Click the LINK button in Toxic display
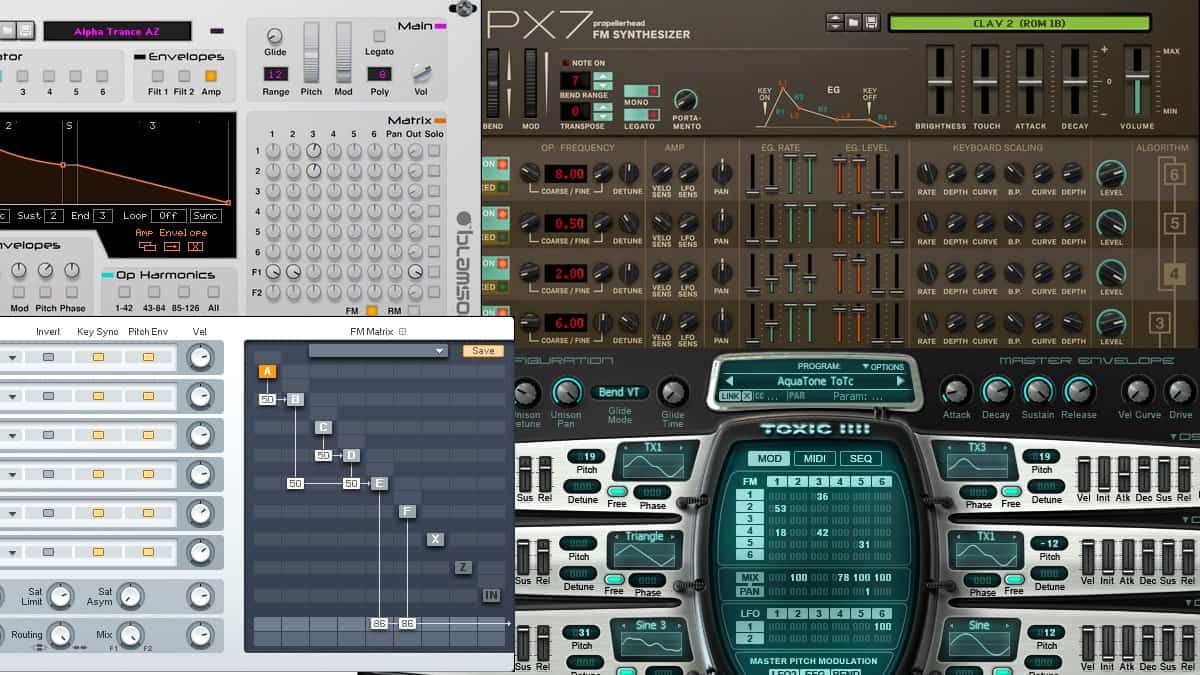1200x675 pixels. point(730,397)
